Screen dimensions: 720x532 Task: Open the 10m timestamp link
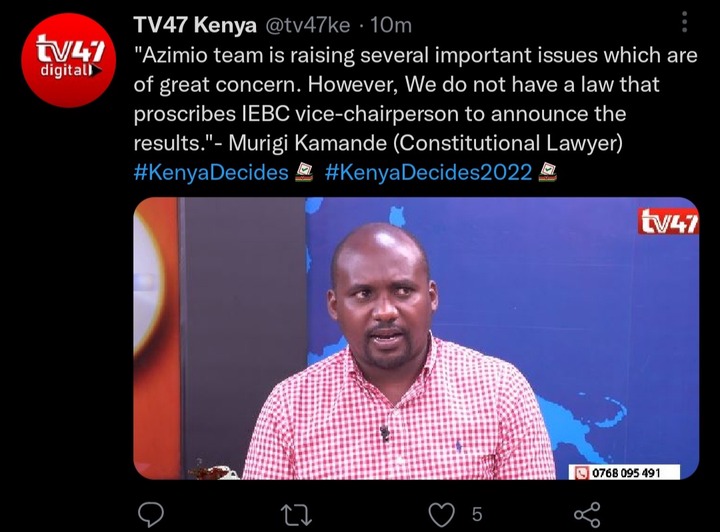pyautogui.click(x=391, y=25)
